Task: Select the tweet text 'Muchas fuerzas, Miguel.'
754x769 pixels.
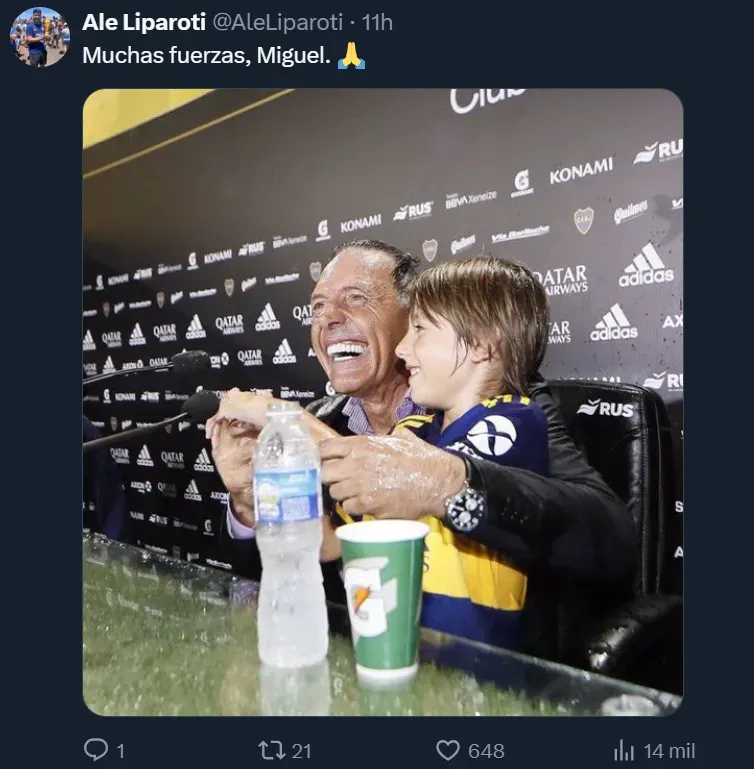Action: pyautogui.click(x=205, y=56)
